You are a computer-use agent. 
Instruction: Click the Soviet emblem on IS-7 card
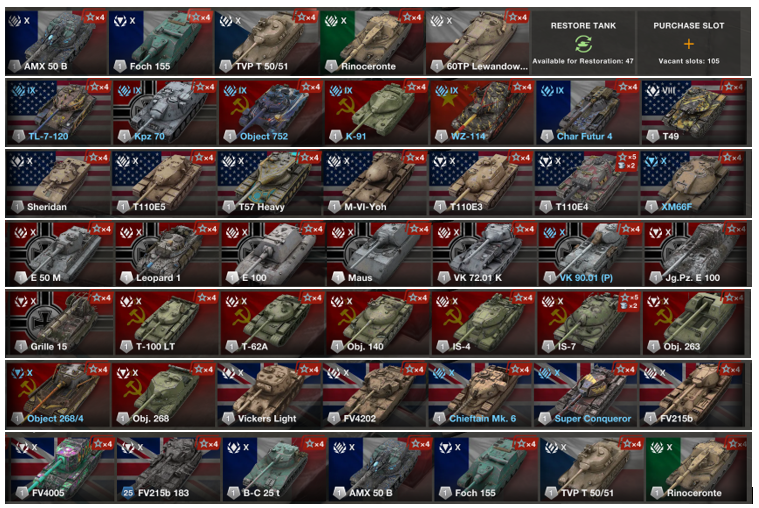[x=556, y=316]
